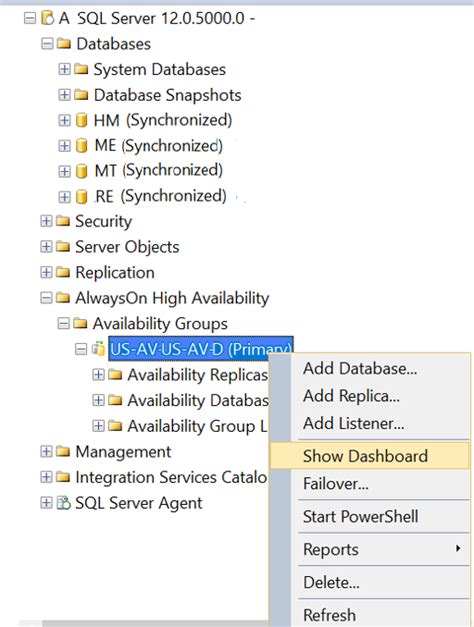
Task: Click the MT database cylinder icon
Action: [x=82, y=171]
